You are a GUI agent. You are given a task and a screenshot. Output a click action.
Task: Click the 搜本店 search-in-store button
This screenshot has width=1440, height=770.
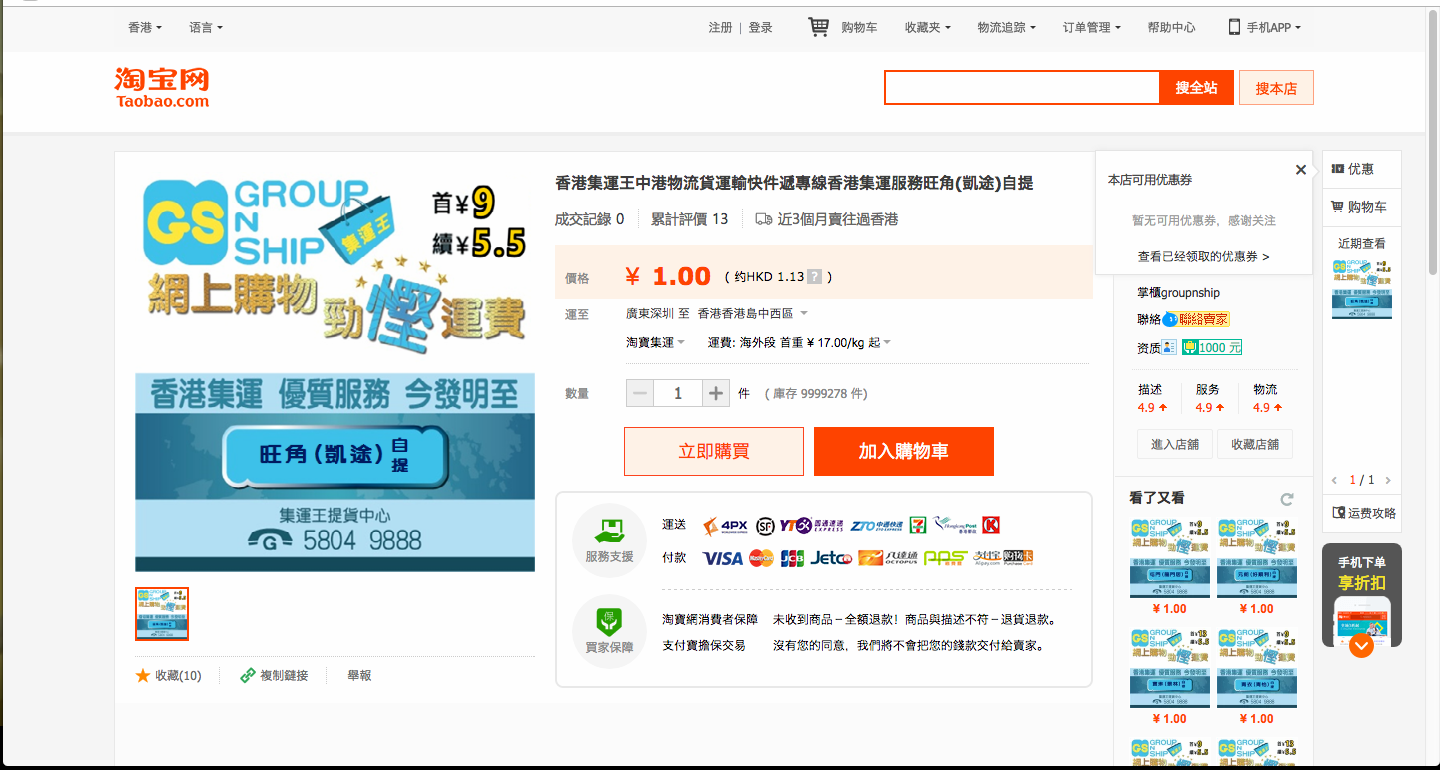coord(1276,88)
